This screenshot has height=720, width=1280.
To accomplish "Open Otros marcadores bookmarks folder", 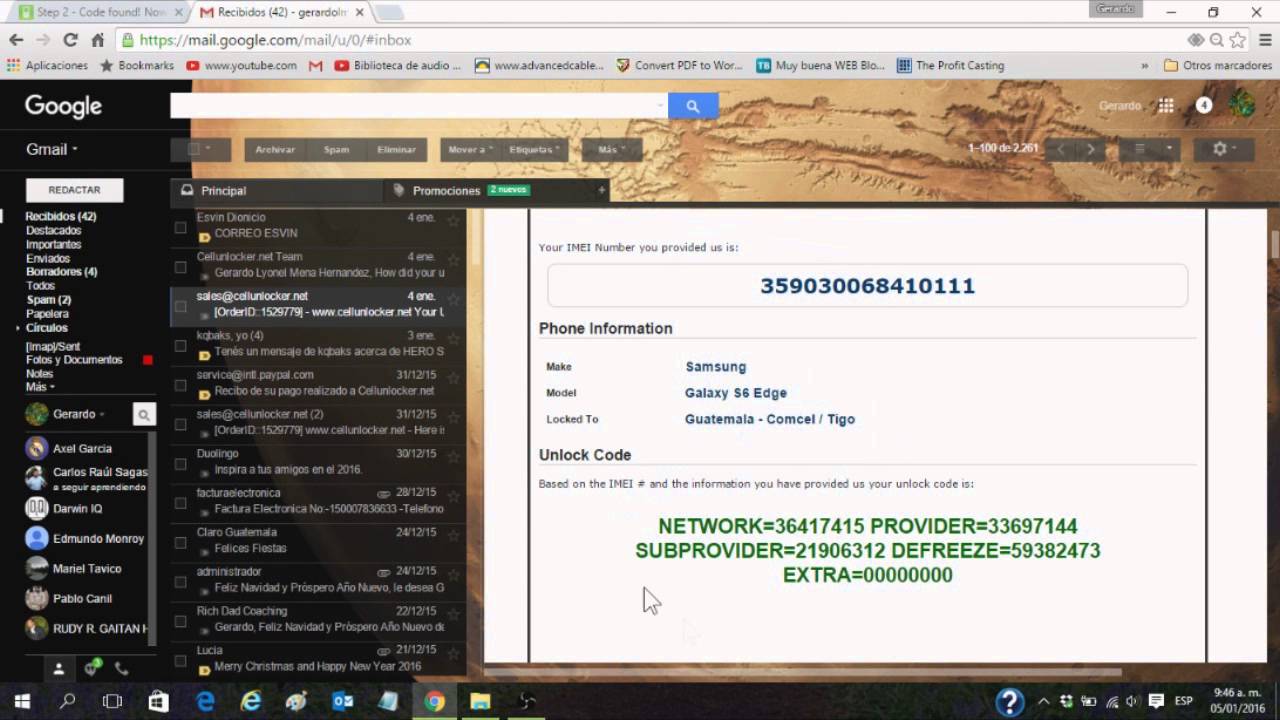I will [1216, 65].
